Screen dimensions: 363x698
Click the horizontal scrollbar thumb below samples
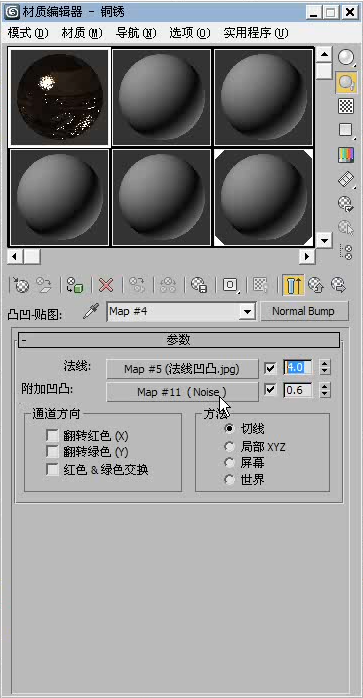point(32,256)
